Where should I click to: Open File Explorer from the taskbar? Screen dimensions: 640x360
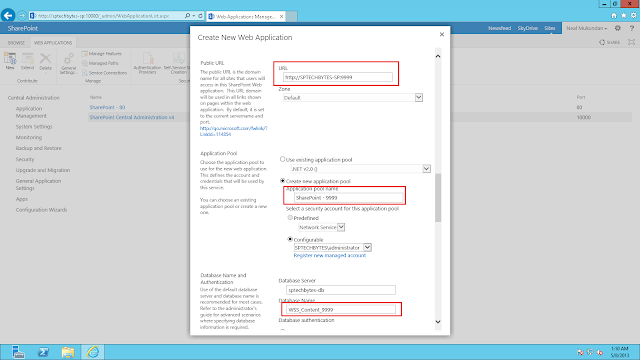pyautogui.click(x=68, y=352)
